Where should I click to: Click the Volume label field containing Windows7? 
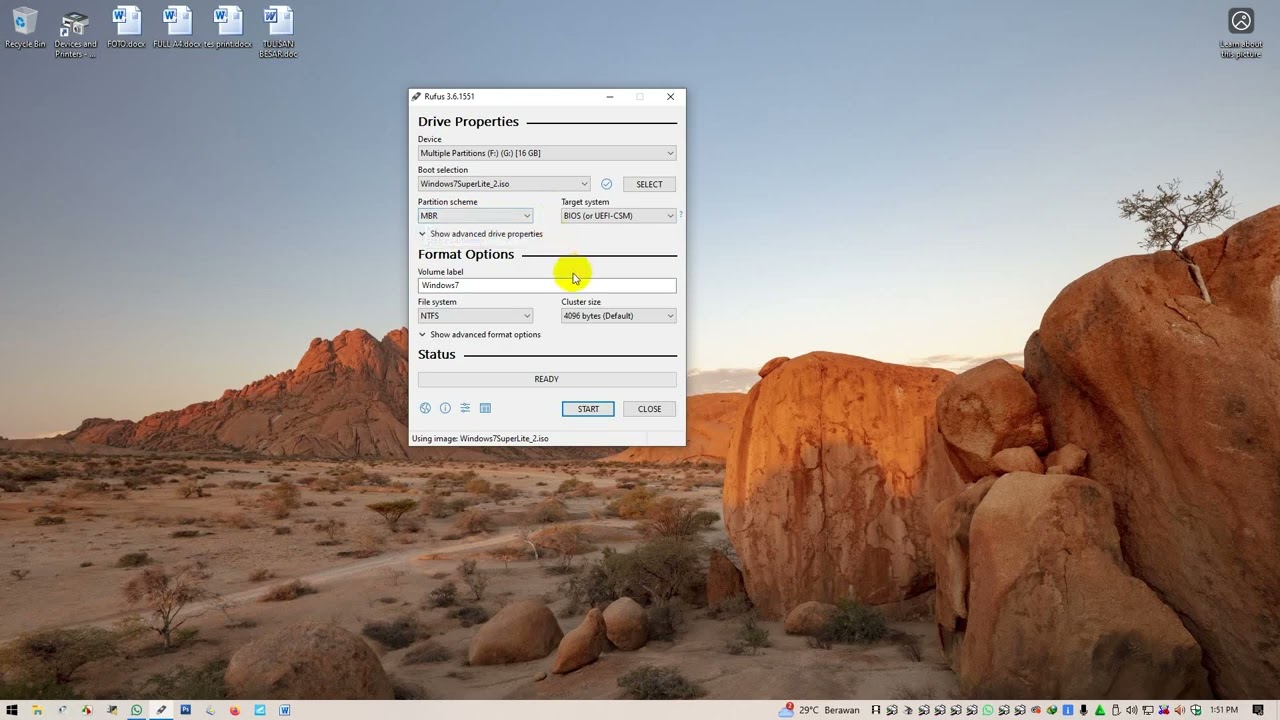click(547, 286)
